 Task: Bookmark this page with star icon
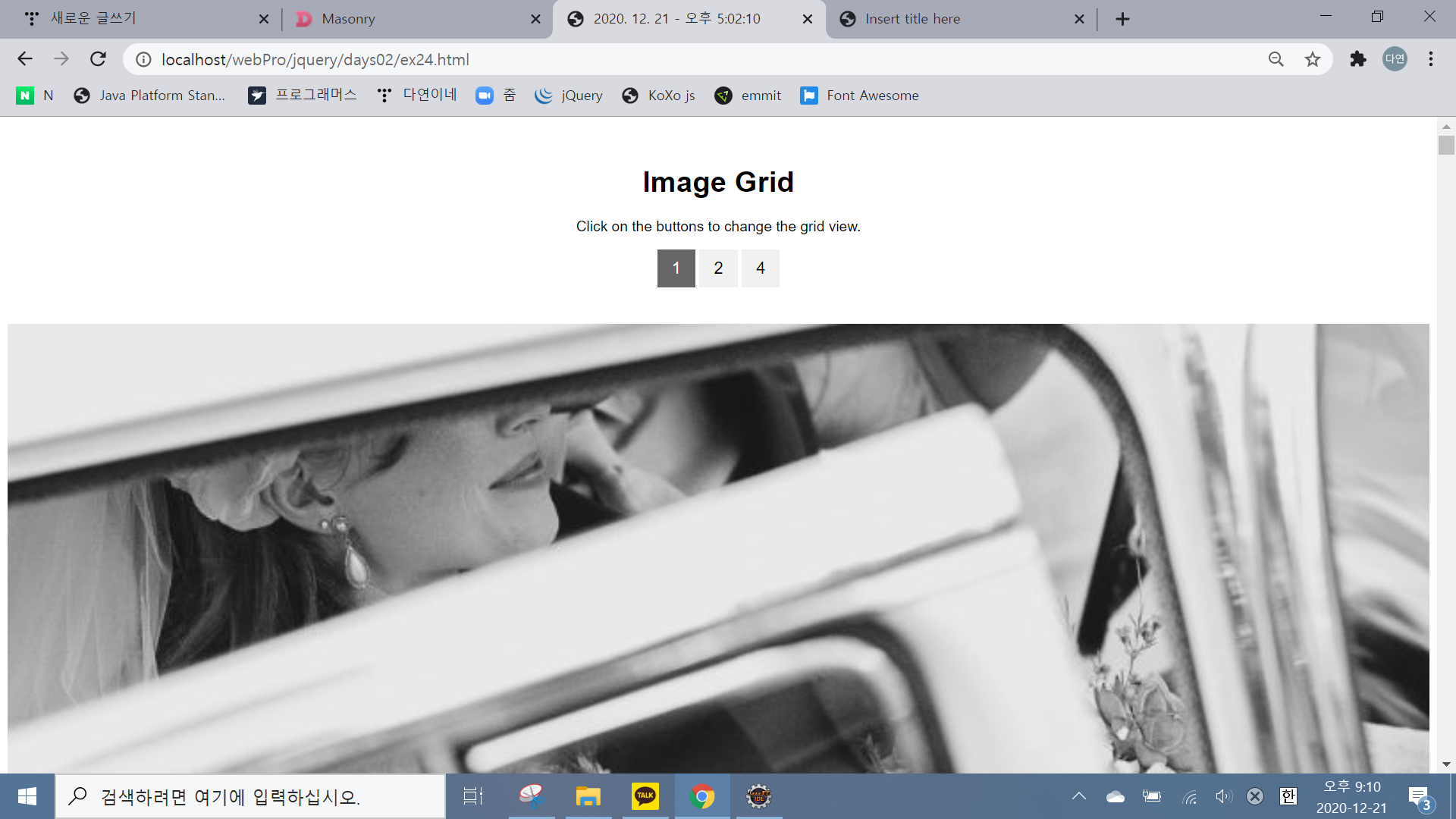[x=1313, y=59]
